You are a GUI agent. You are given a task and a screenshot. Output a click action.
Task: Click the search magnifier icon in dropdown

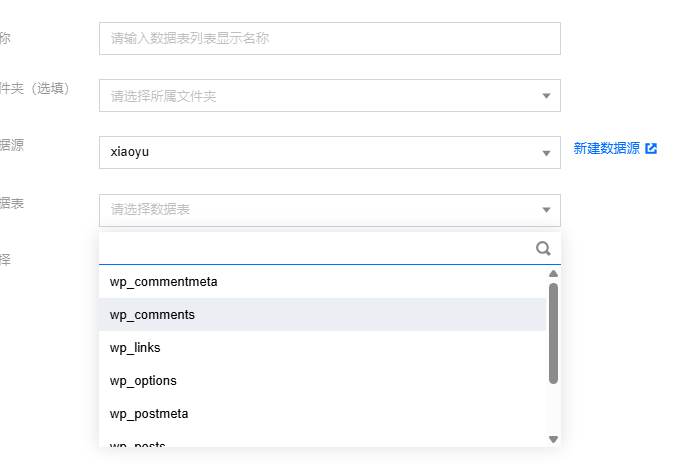pyautogui.click(x=543, y=249)
